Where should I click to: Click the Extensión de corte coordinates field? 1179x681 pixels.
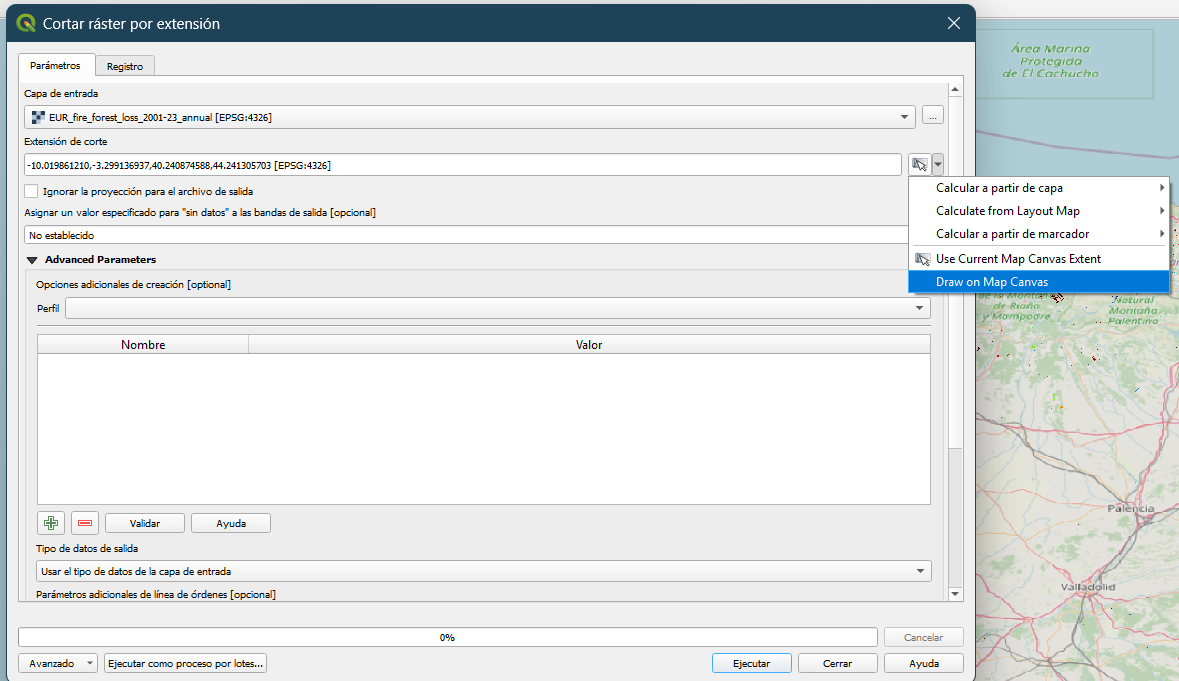pos(463,165)
